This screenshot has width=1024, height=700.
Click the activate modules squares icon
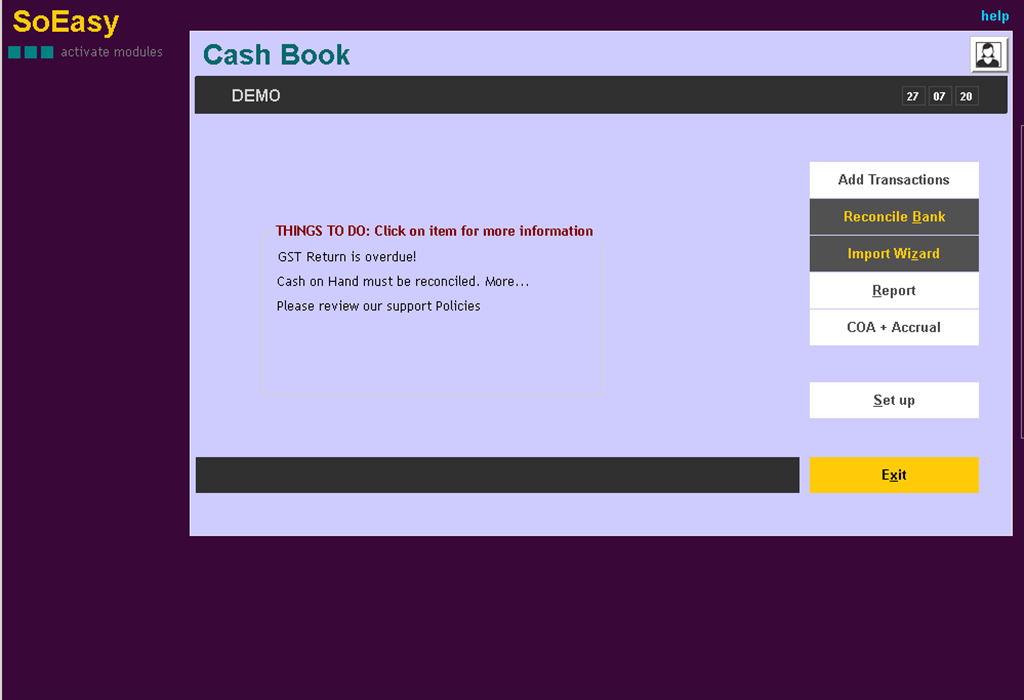pos(31,52)
